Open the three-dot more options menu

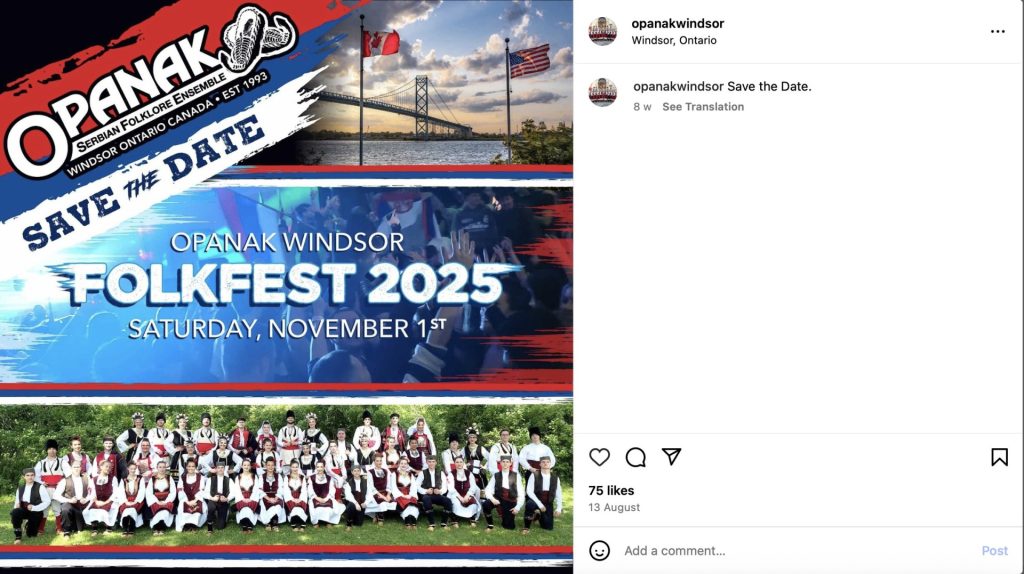point(997,31)
